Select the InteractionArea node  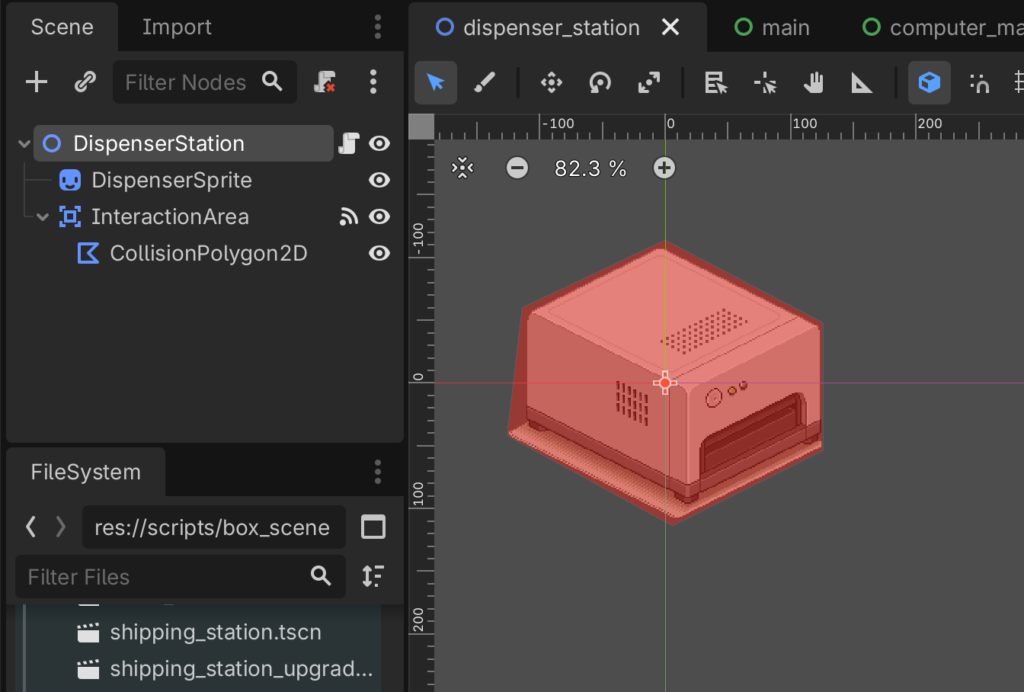170,217
